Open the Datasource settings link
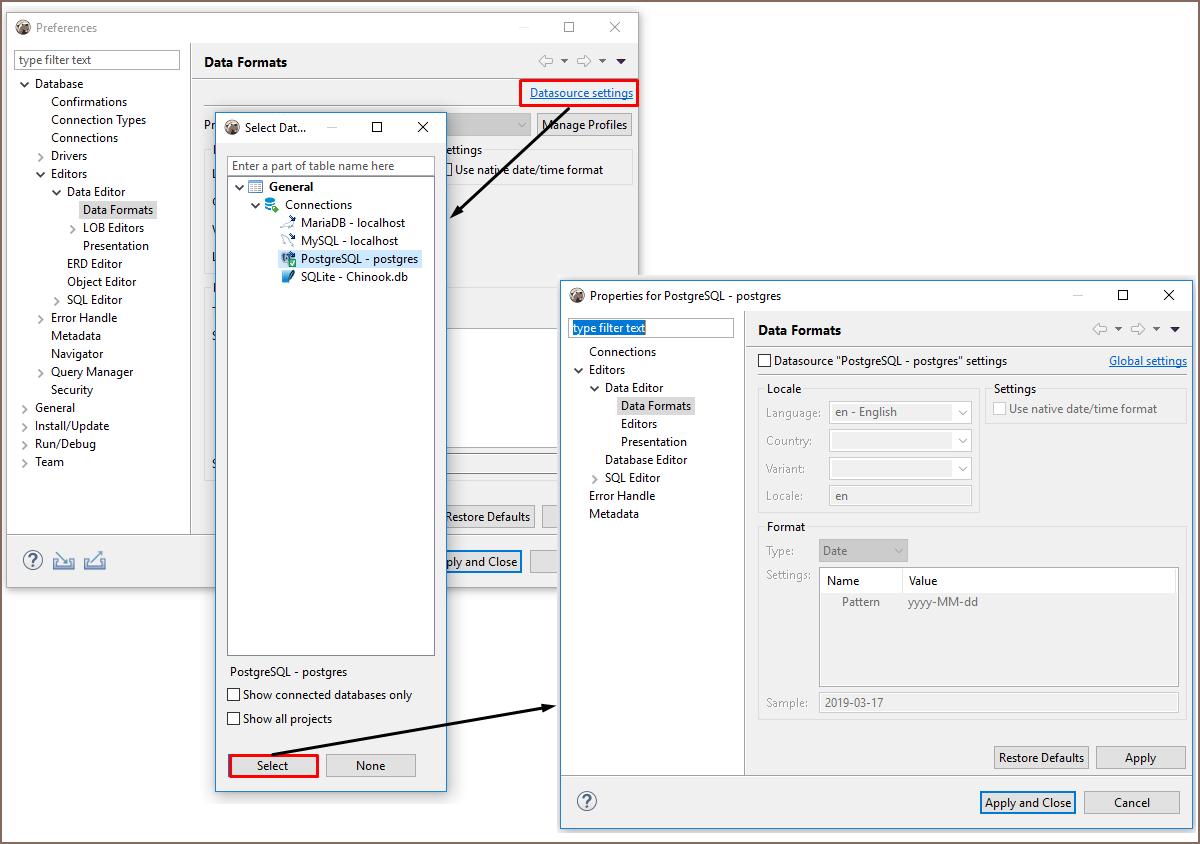1200x844 pixels. click(x=581, y=93)
